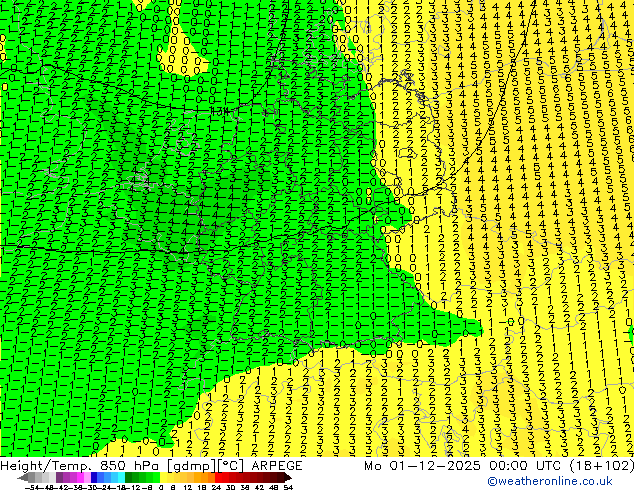
Task: Click the dark blue swatch in the legend
Action: tap(94, 477)
